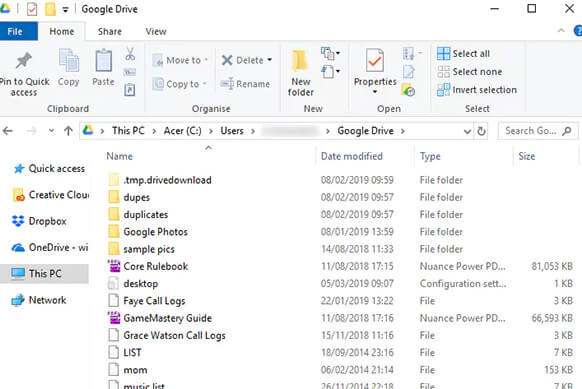
Task: Click Invert selection
Action: click(x=477, y=90)
